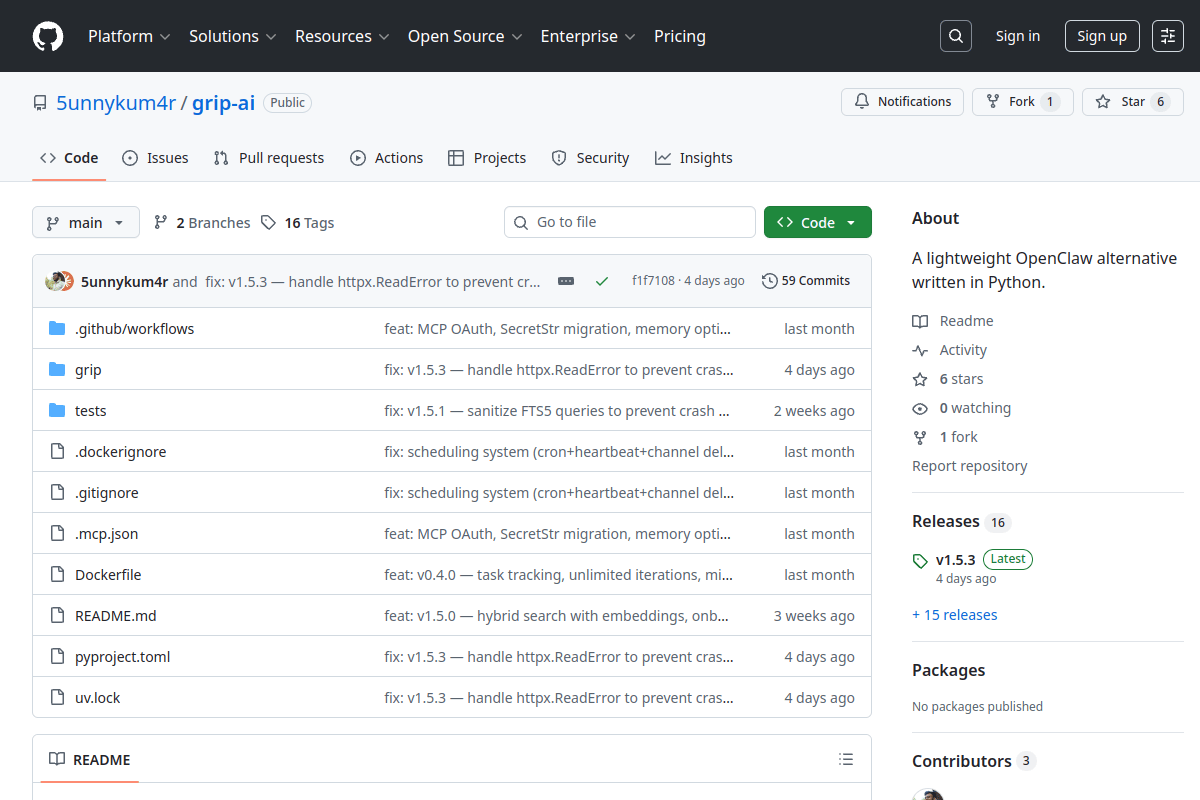Click the GitHub octocat logo

click(47, 36)
